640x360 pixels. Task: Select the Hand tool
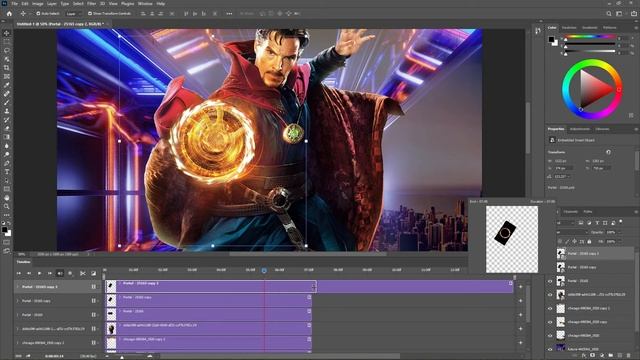click(x=7, y=198)
